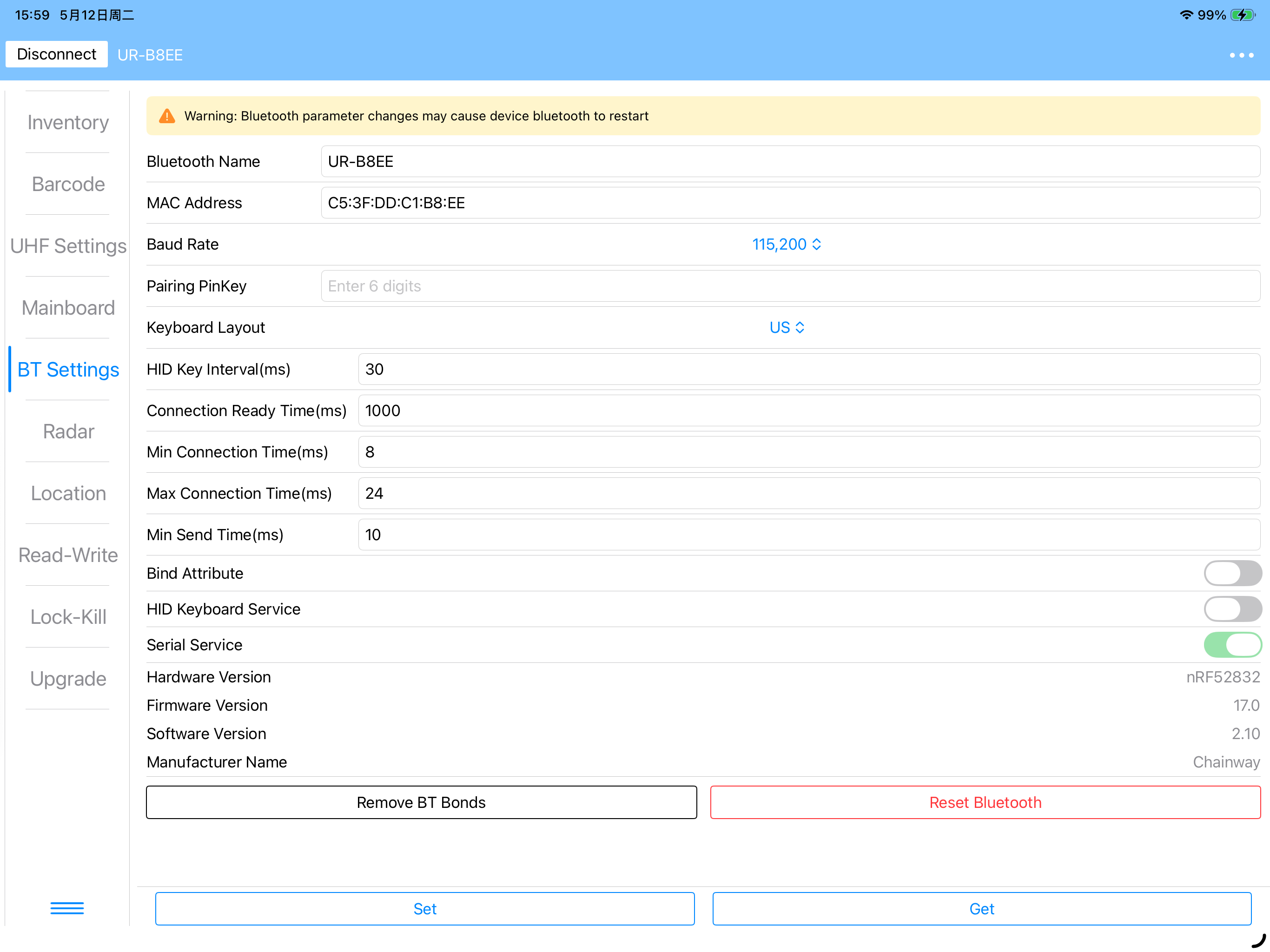The height and width of the screenshot is (952, 1270).
Task: Toggle the Bind Attribute switch
Action: [1232, 573]
